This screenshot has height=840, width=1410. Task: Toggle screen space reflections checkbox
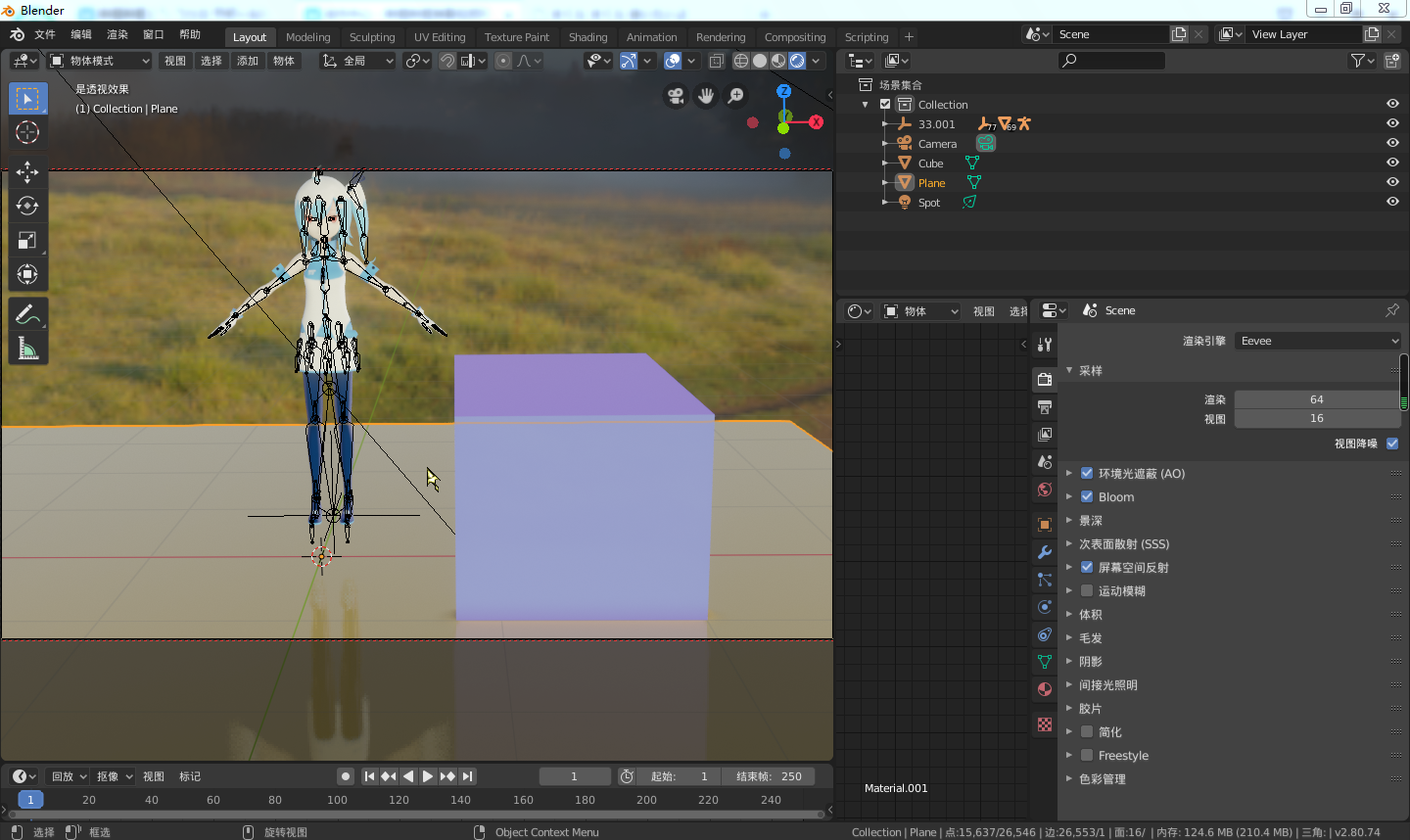coord(1087,567)
